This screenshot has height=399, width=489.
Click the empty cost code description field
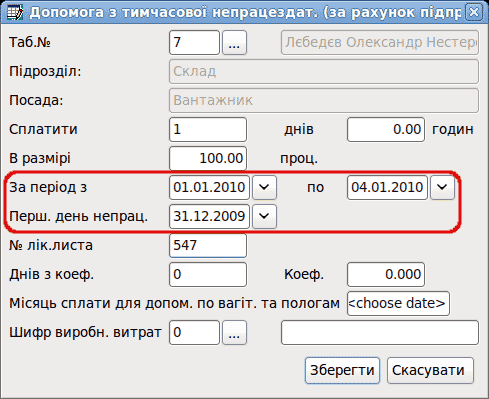pos(380,332)
